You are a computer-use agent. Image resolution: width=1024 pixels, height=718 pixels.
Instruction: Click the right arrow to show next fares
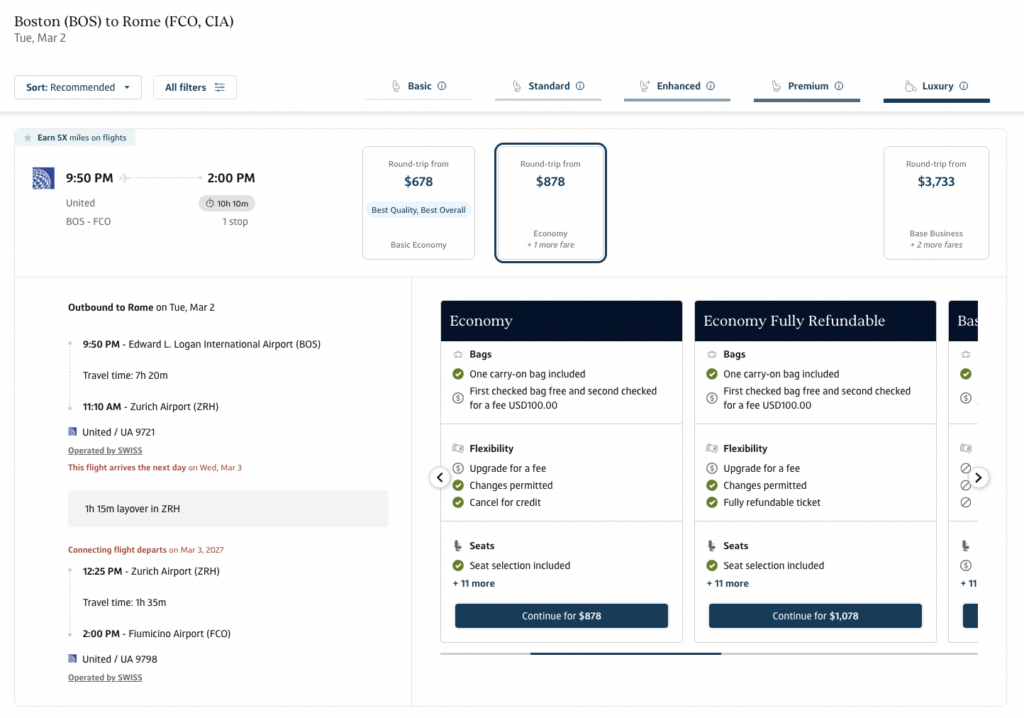click(979, 478)
